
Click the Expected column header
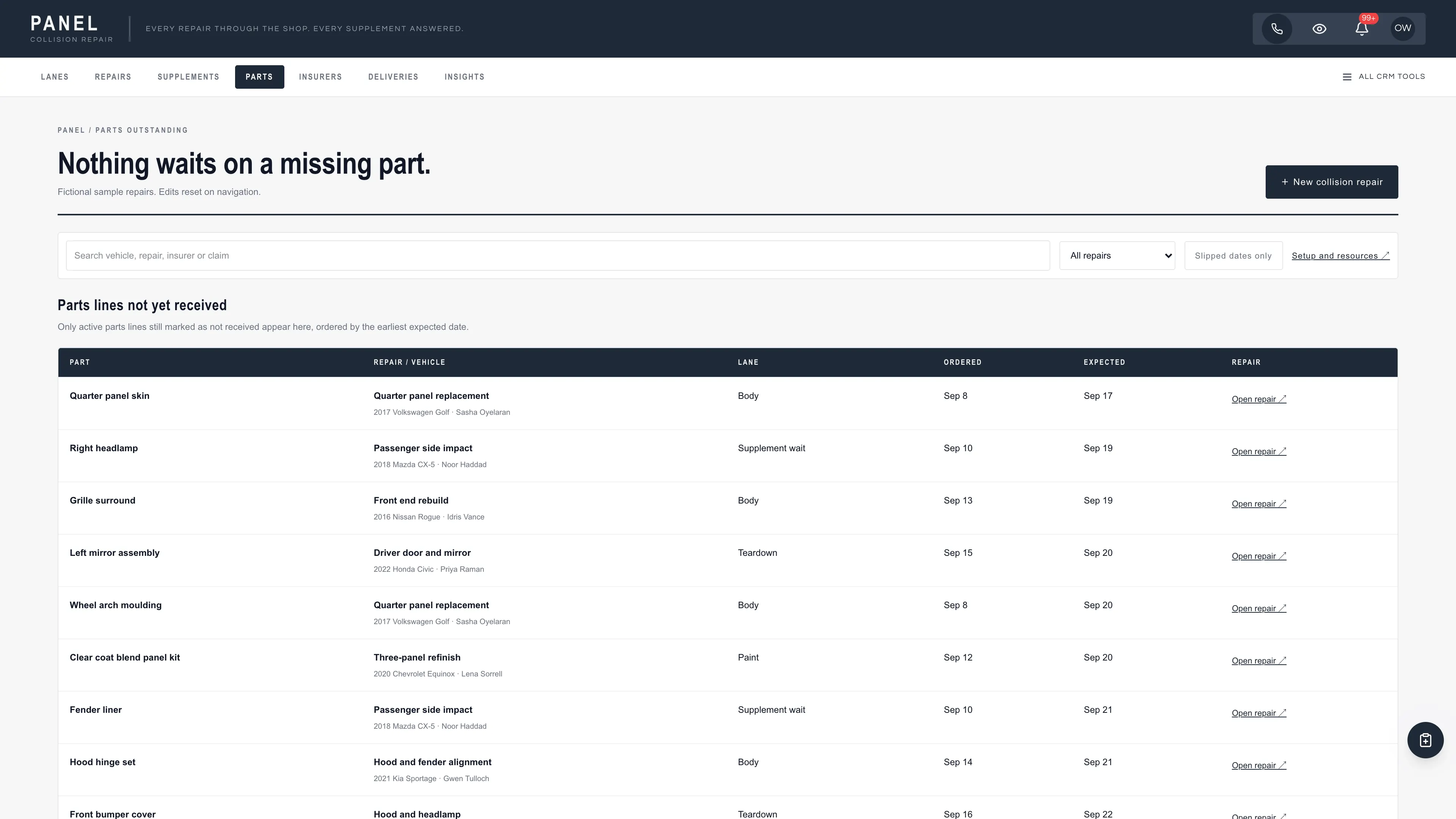1104,362
